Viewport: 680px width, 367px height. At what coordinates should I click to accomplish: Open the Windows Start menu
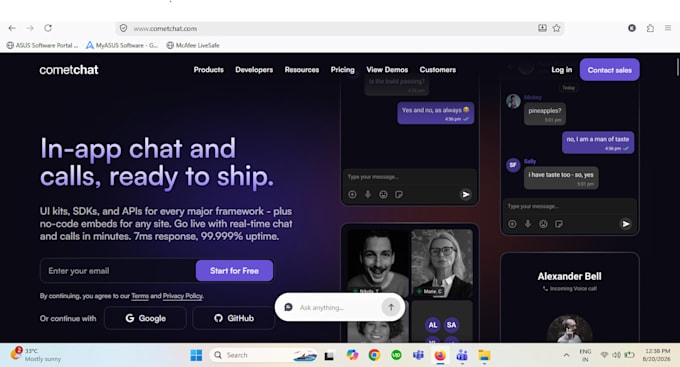tap(196, 355)
